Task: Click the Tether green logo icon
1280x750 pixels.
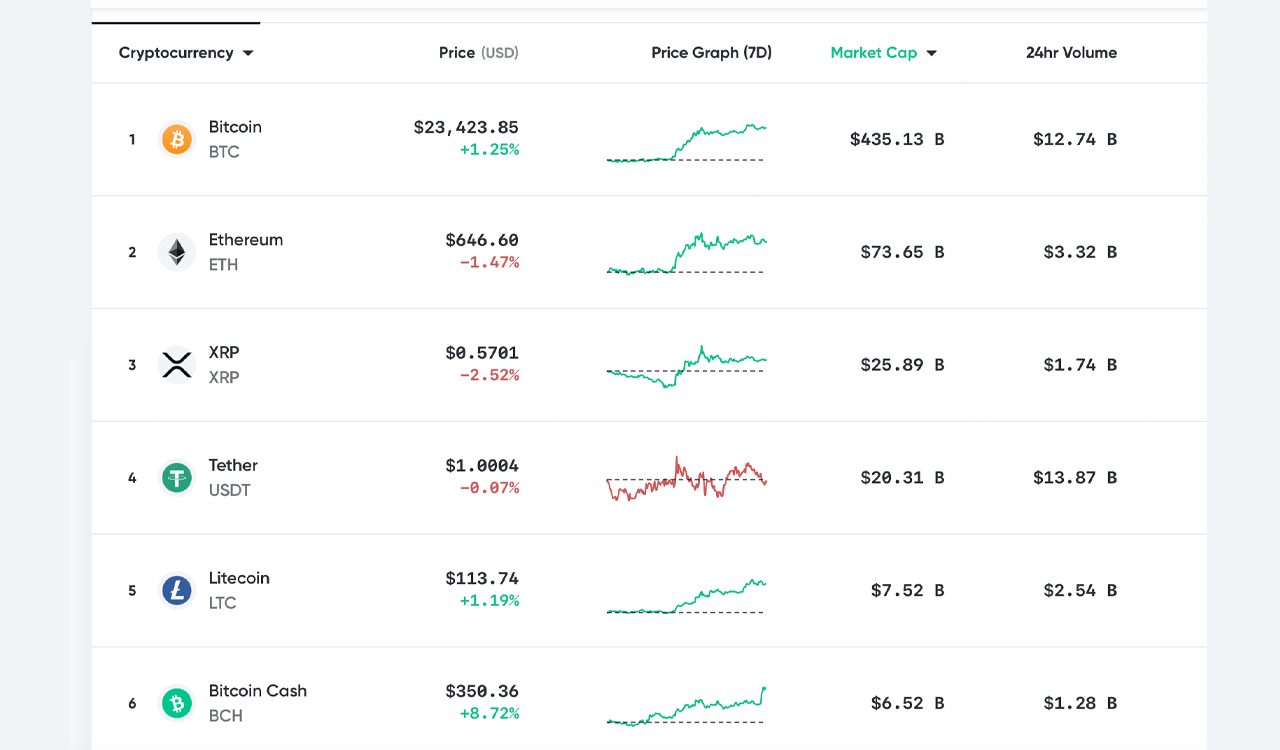Action: 177,478
